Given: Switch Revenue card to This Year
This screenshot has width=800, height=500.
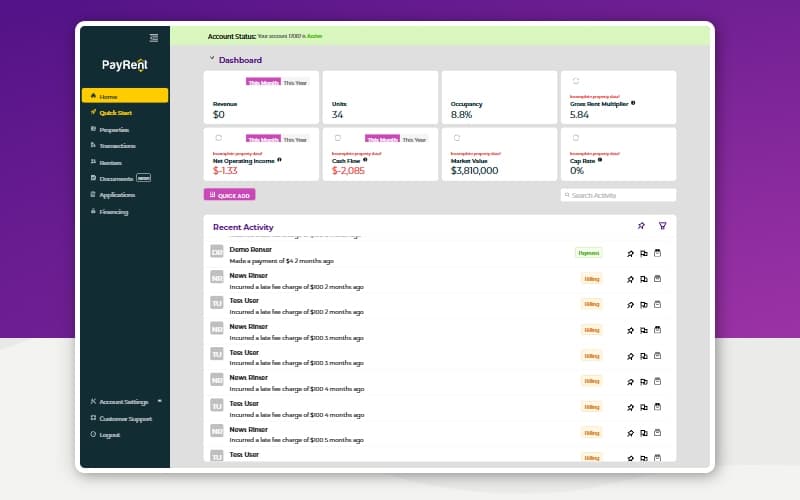Looking at the screenshot, I should pyautogui.click(x=295, y=83).
